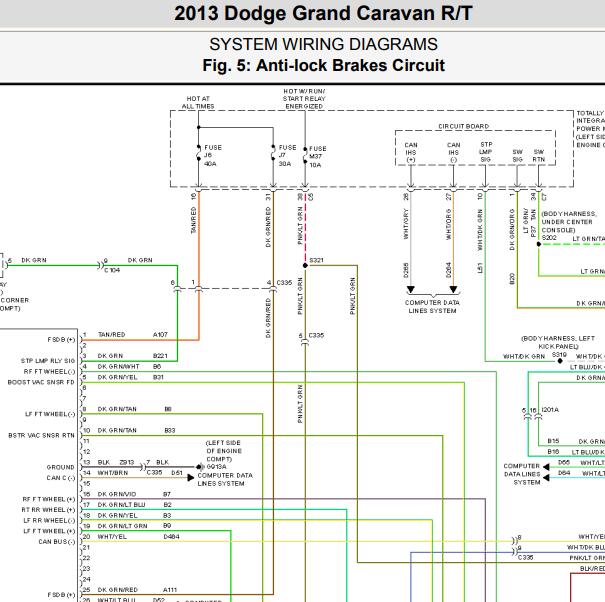Screen dimensions: 605x602
Task: Select the S319 splice label
Action: [559, 354]
